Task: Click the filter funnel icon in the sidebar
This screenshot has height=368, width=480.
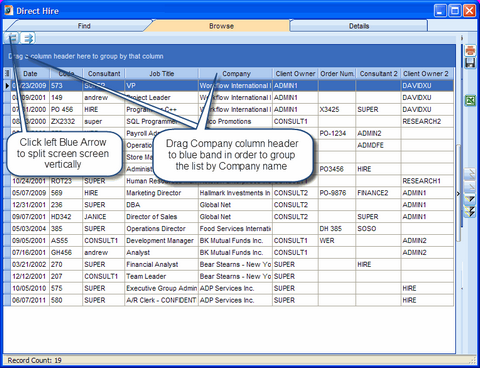Action: click(x=470, y=199)
